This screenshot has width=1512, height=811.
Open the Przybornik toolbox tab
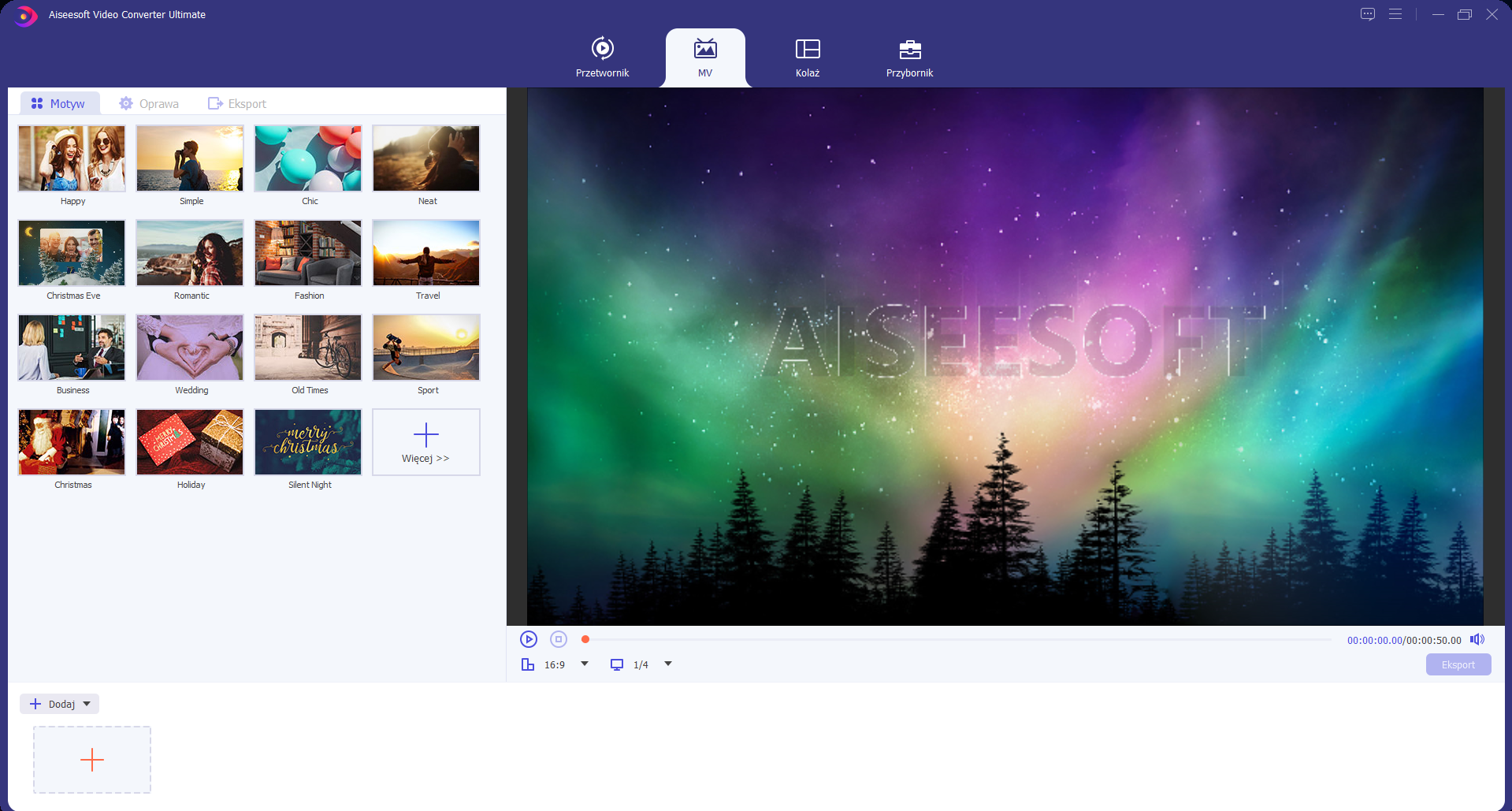909,58
